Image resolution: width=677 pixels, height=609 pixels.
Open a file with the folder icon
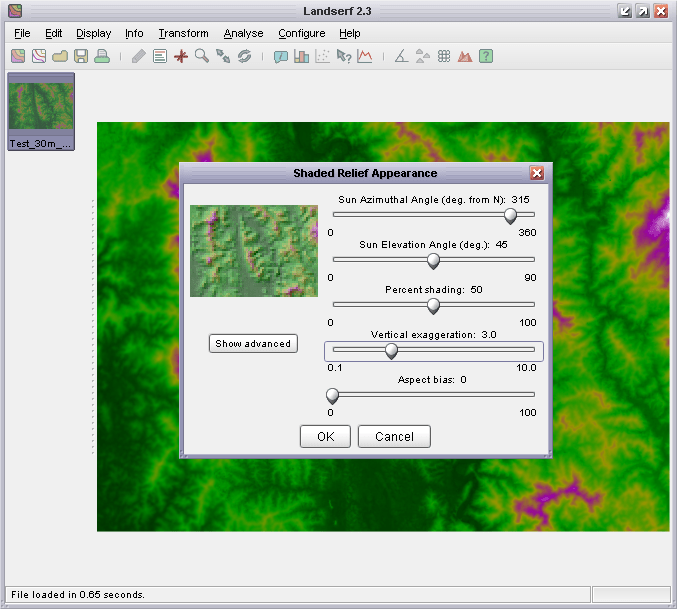point(60,56)
